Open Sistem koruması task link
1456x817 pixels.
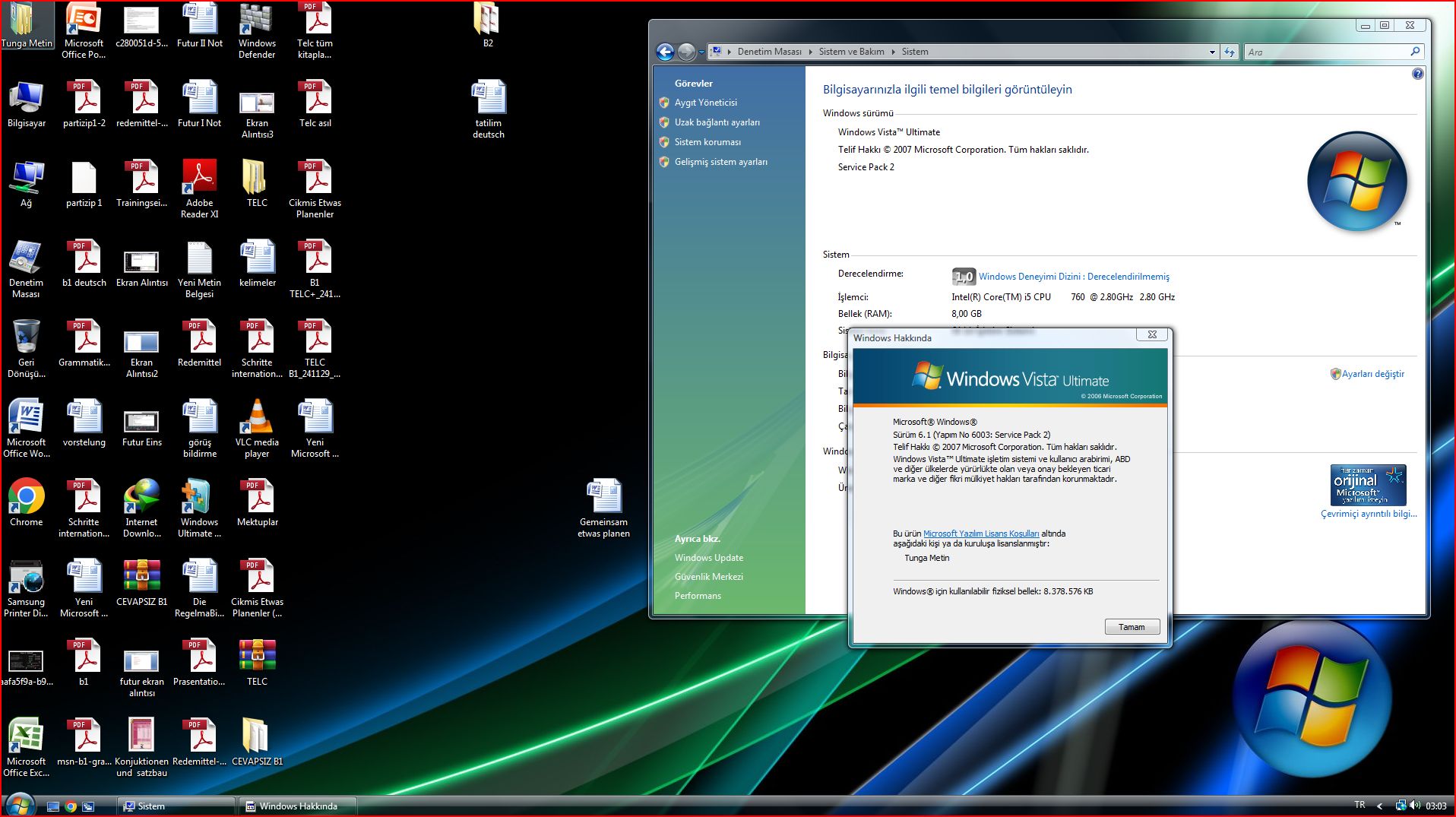[x=707, y=142]
